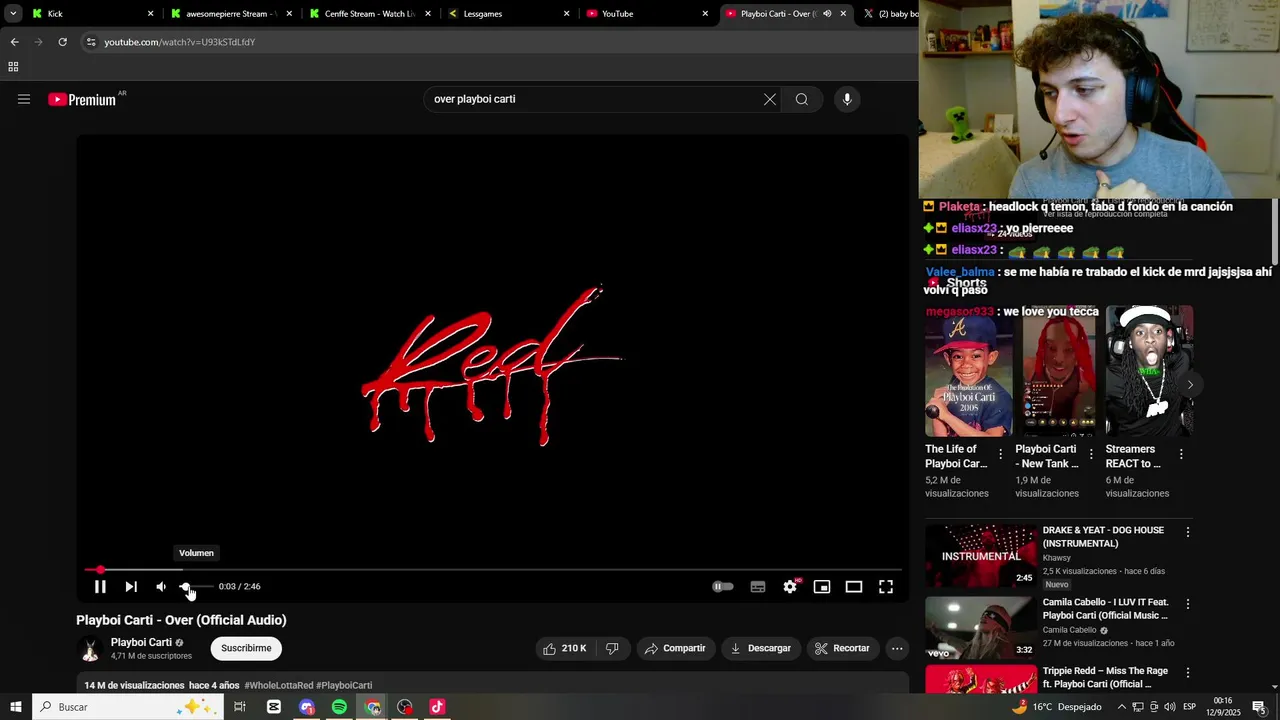Download the video with Descargar

coord(761,648)
